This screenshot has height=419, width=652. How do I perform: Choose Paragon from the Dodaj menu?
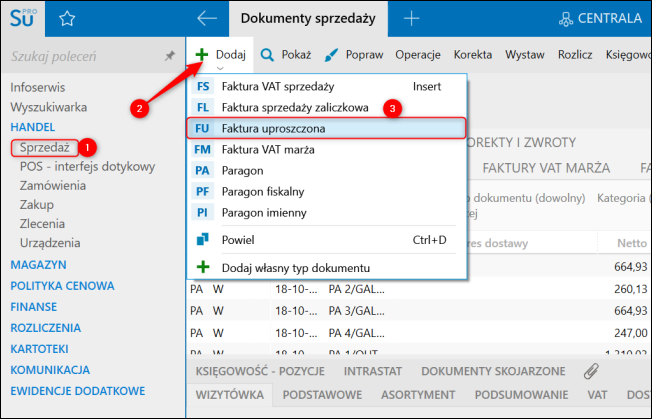coord(326,171)
